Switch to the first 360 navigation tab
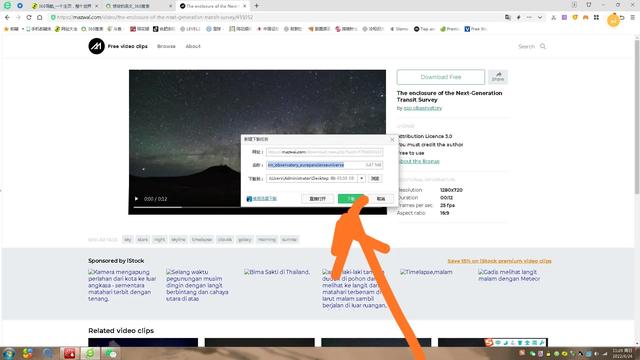Viewport: 640px width, 360px height. (64, 6)
